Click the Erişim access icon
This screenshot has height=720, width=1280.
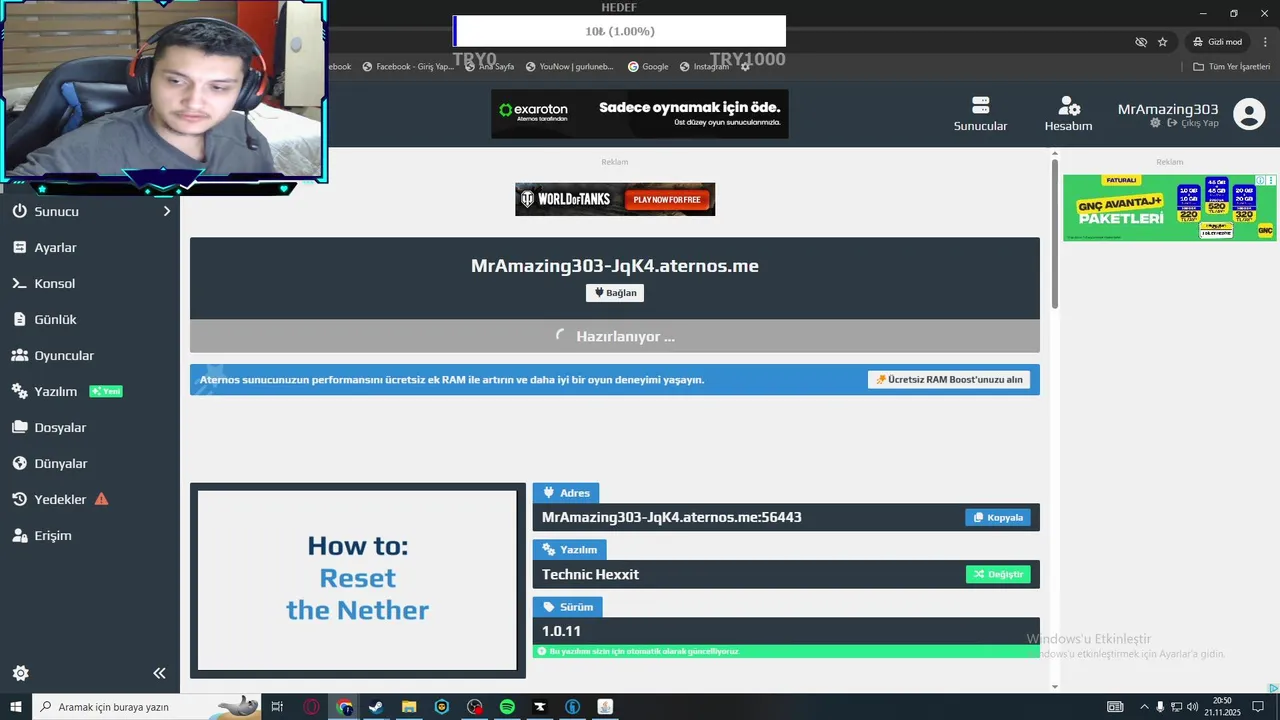(19, 535)
